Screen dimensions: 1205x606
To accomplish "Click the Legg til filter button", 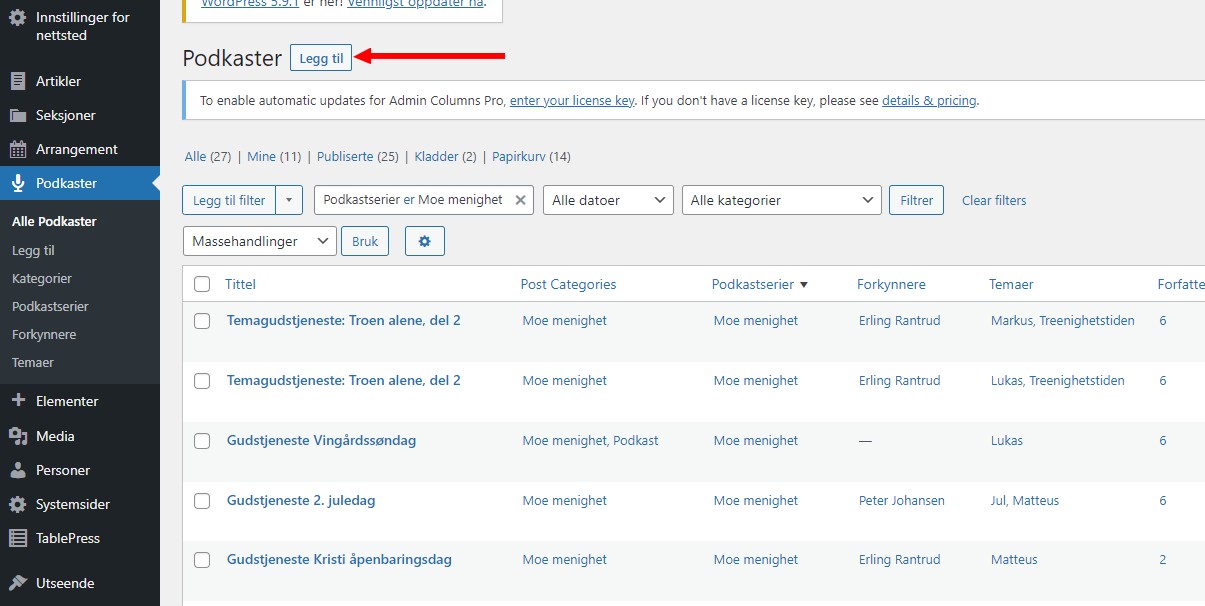I will coord(229,200).
